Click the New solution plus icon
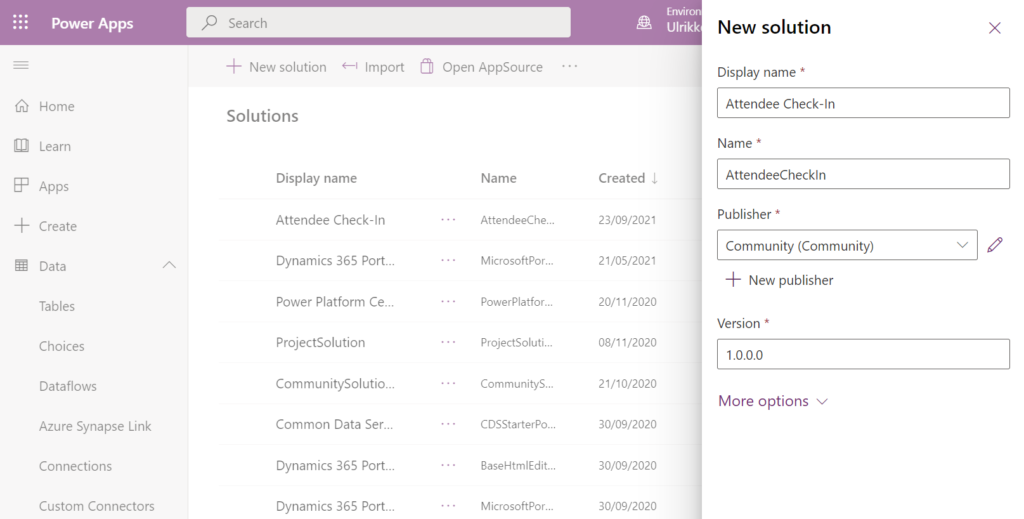Image resolution: width=1024 pixels, height=519 pixels. click(233, 67)
